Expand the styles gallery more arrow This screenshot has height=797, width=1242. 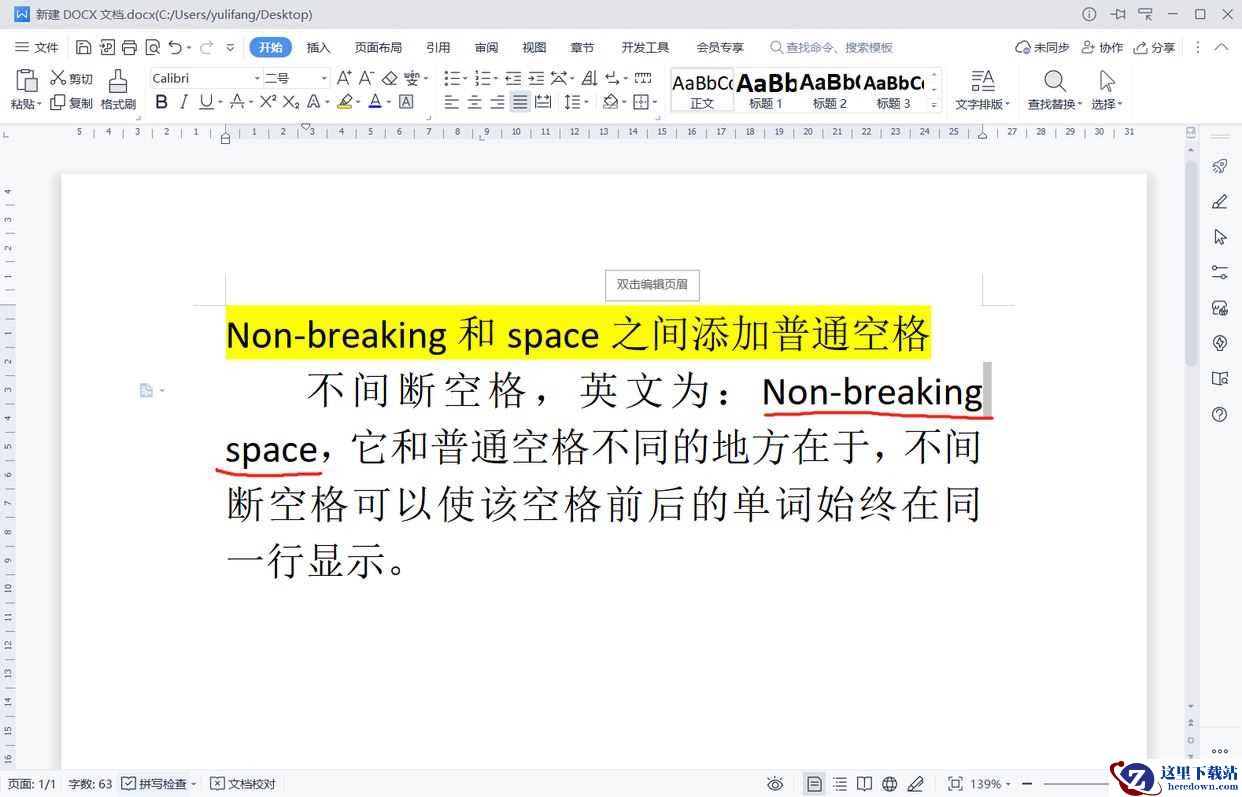(x=935, y=104)
